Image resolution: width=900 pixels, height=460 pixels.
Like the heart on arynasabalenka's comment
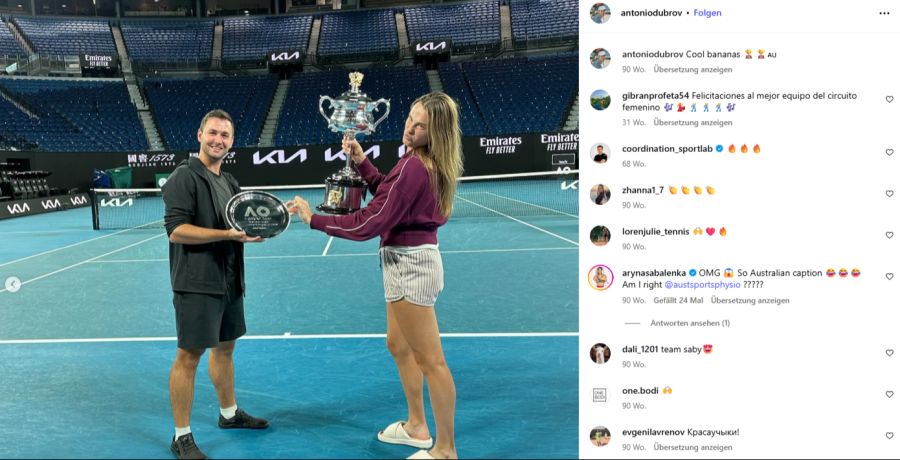889,276
